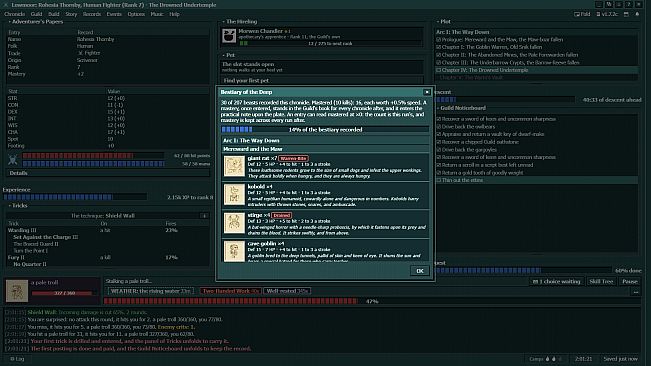Viewport: 651px width, 366px height.
Task: Collapse the Plot panel
Action: [443, 22]
